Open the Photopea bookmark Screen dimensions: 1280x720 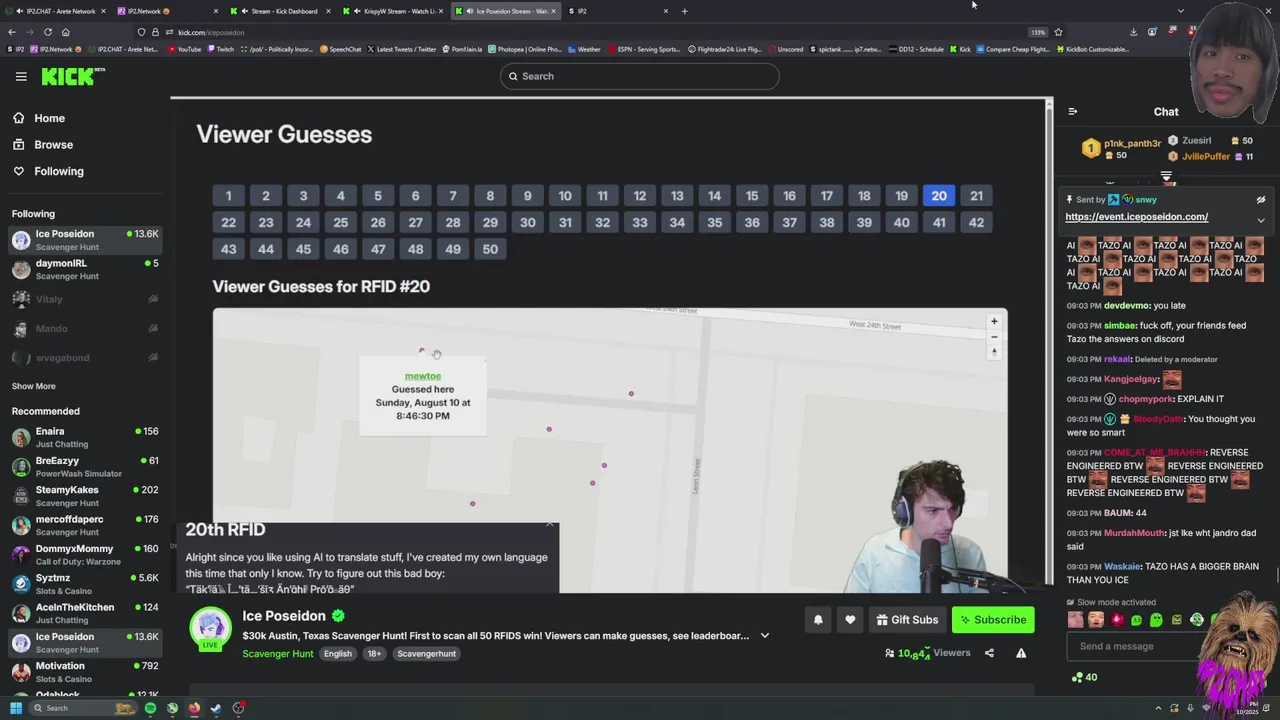coord(525,49)
